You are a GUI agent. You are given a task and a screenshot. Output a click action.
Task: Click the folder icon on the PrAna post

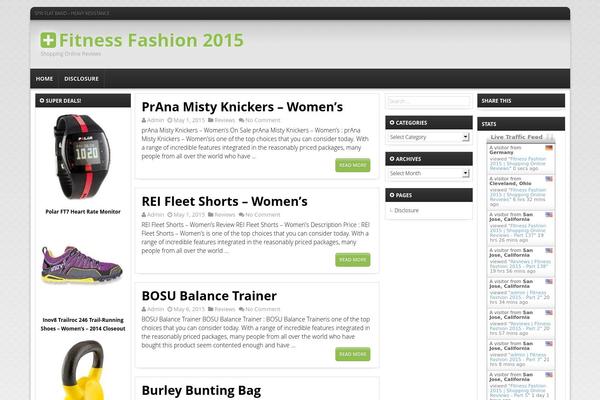(210, 120)
